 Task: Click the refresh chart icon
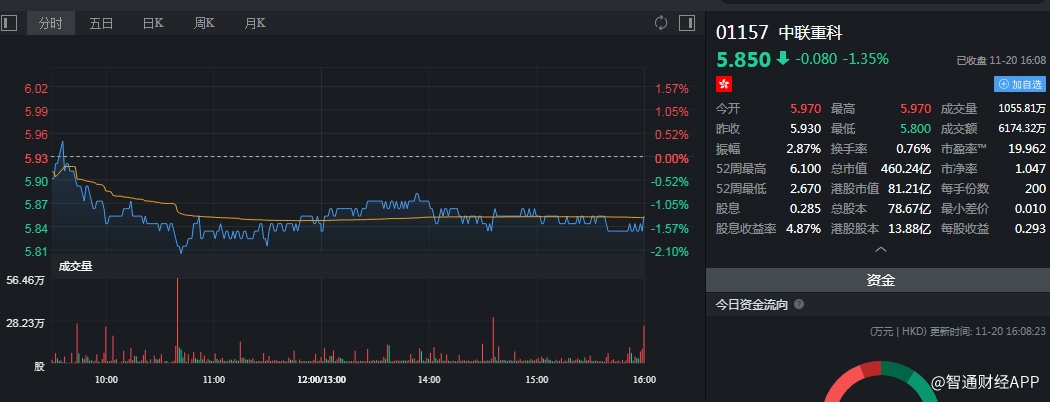(x=660, y=22)
